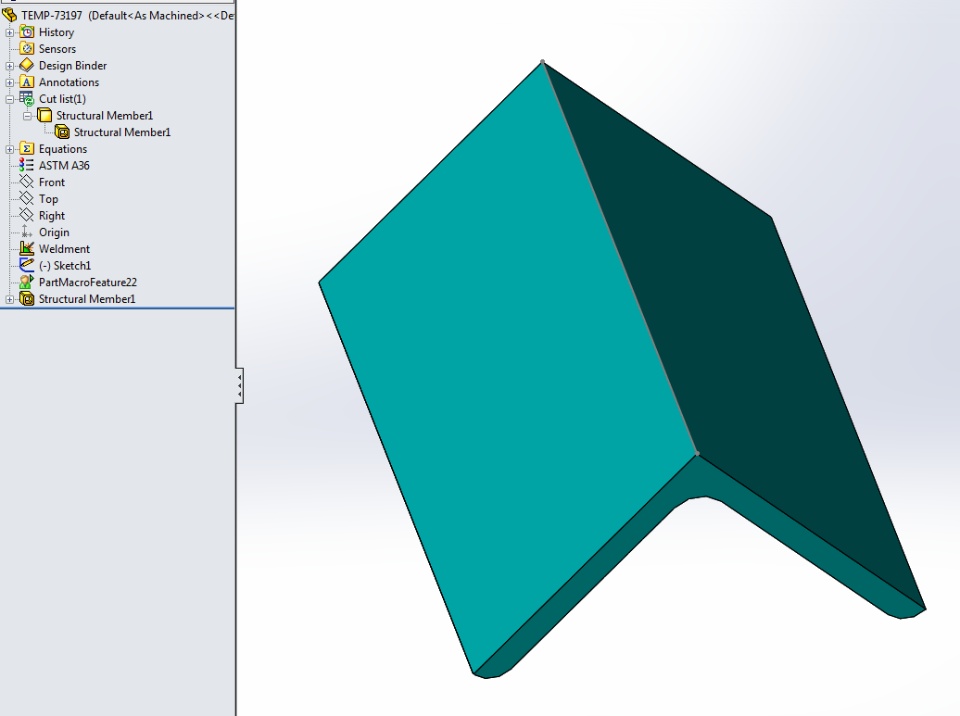This screenshot has height=716, width=960.
Task: Click the TEMP-73197 part icon
Action: pos(10,14)
